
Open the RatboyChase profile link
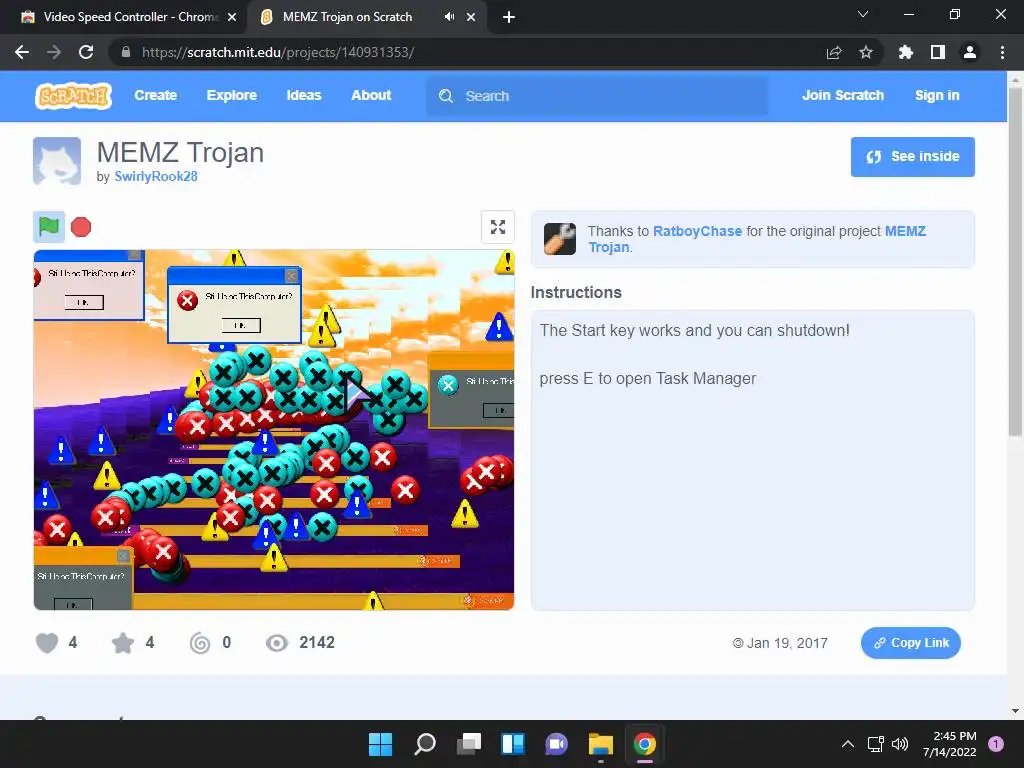[x=697, y=231]
